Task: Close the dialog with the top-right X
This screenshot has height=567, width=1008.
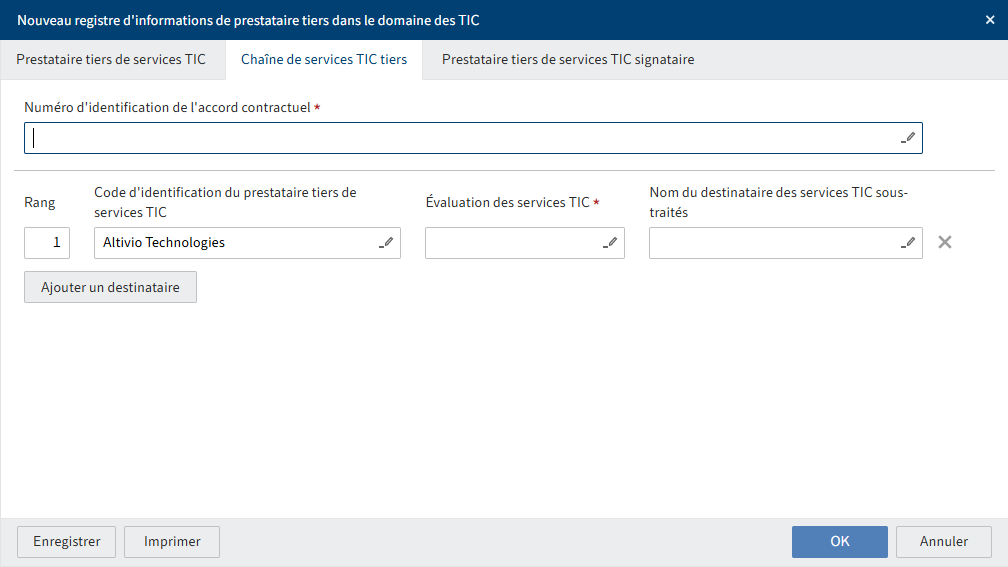Action: (990, 20)
